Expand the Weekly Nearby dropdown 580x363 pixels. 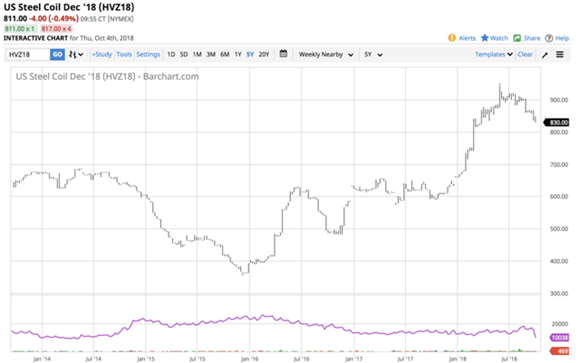tap(326, 54)
